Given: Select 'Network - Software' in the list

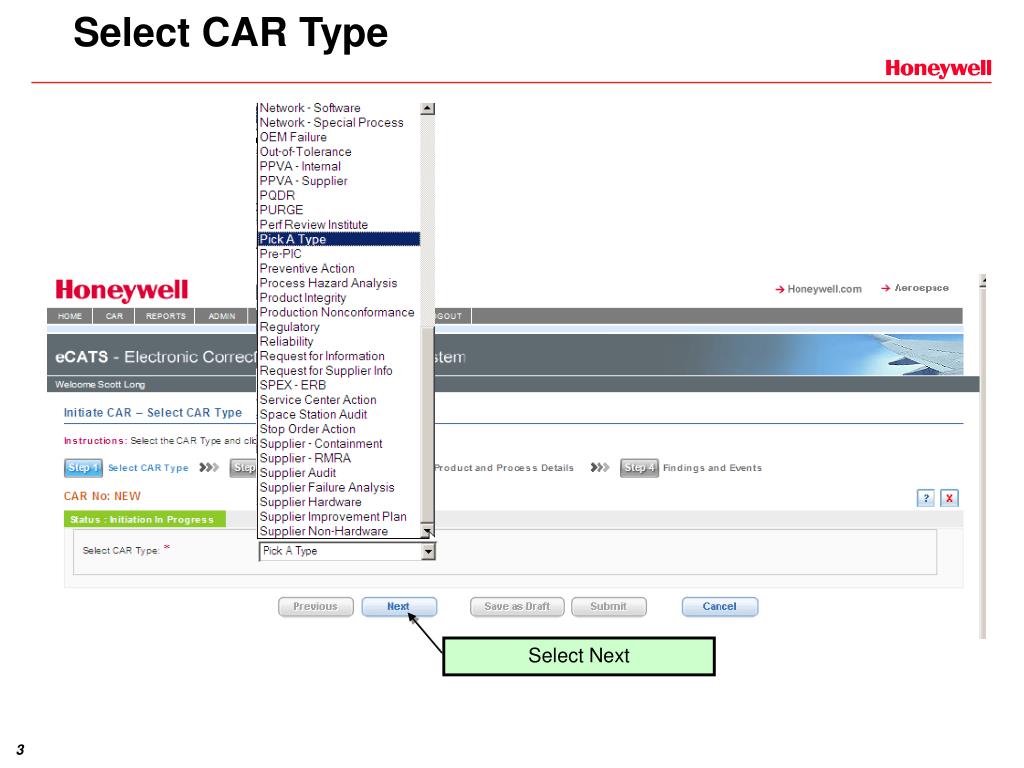Looking at the screenshot, I should (339, 108).
